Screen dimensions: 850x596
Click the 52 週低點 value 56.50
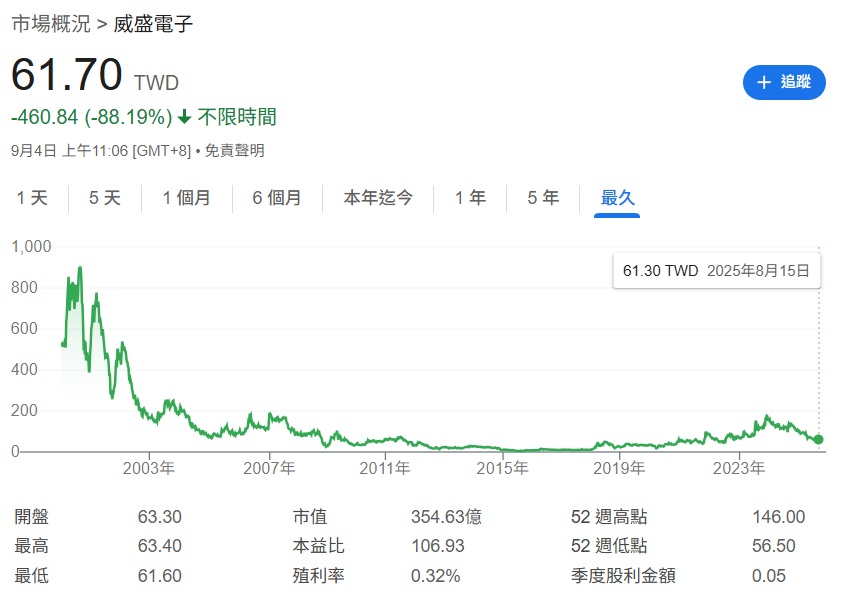tap(774, 546)
